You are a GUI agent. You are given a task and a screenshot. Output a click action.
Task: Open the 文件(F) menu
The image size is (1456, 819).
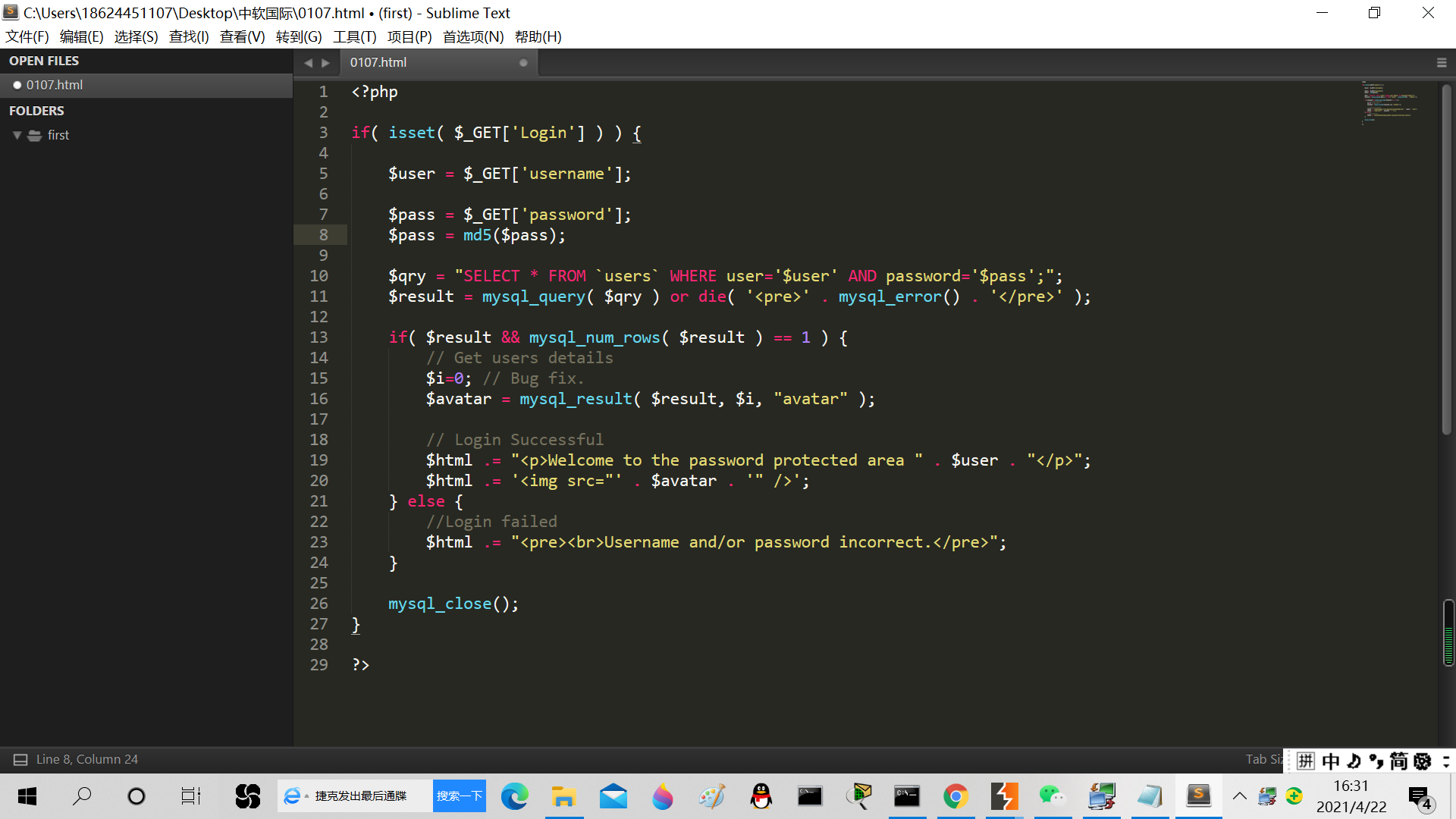(27, 36)
